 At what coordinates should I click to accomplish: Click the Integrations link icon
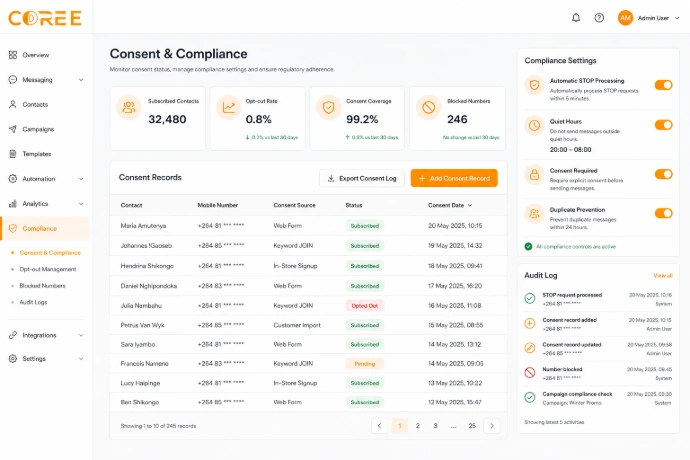click(13, 335)
